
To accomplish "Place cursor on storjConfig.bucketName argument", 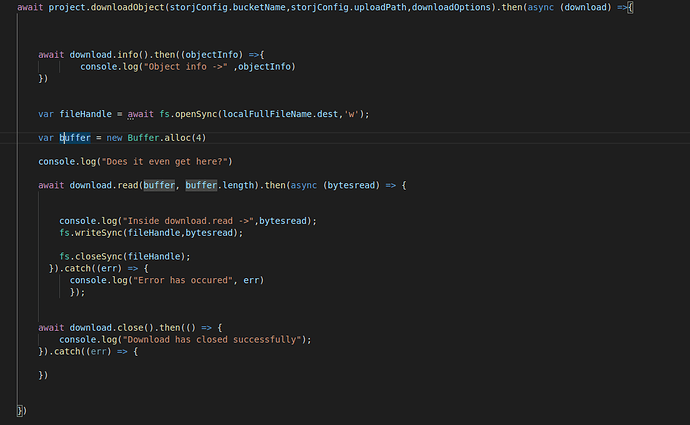I will click(236, 8).
